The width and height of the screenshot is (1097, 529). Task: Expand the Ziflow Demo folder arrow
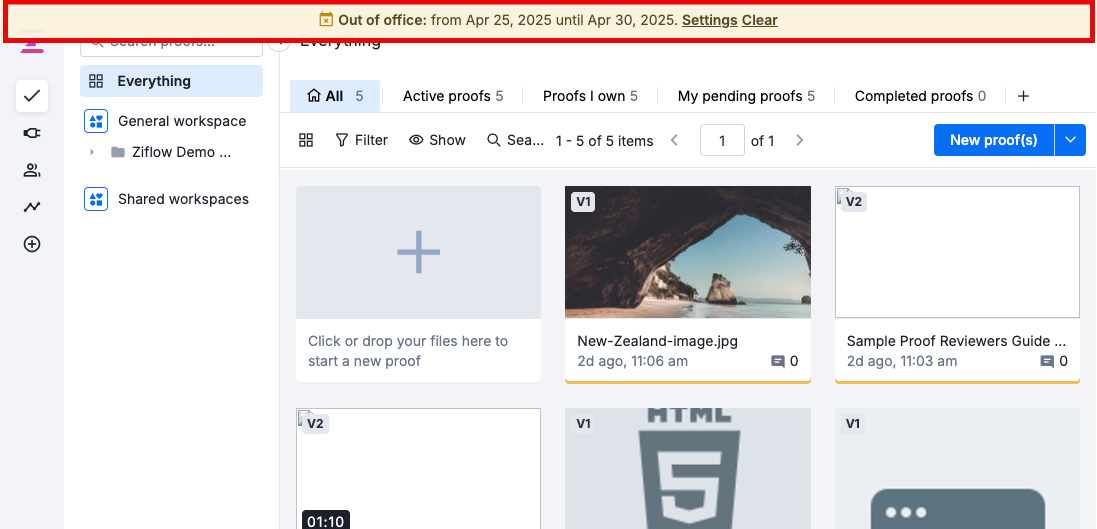click(x=92, y=152)
